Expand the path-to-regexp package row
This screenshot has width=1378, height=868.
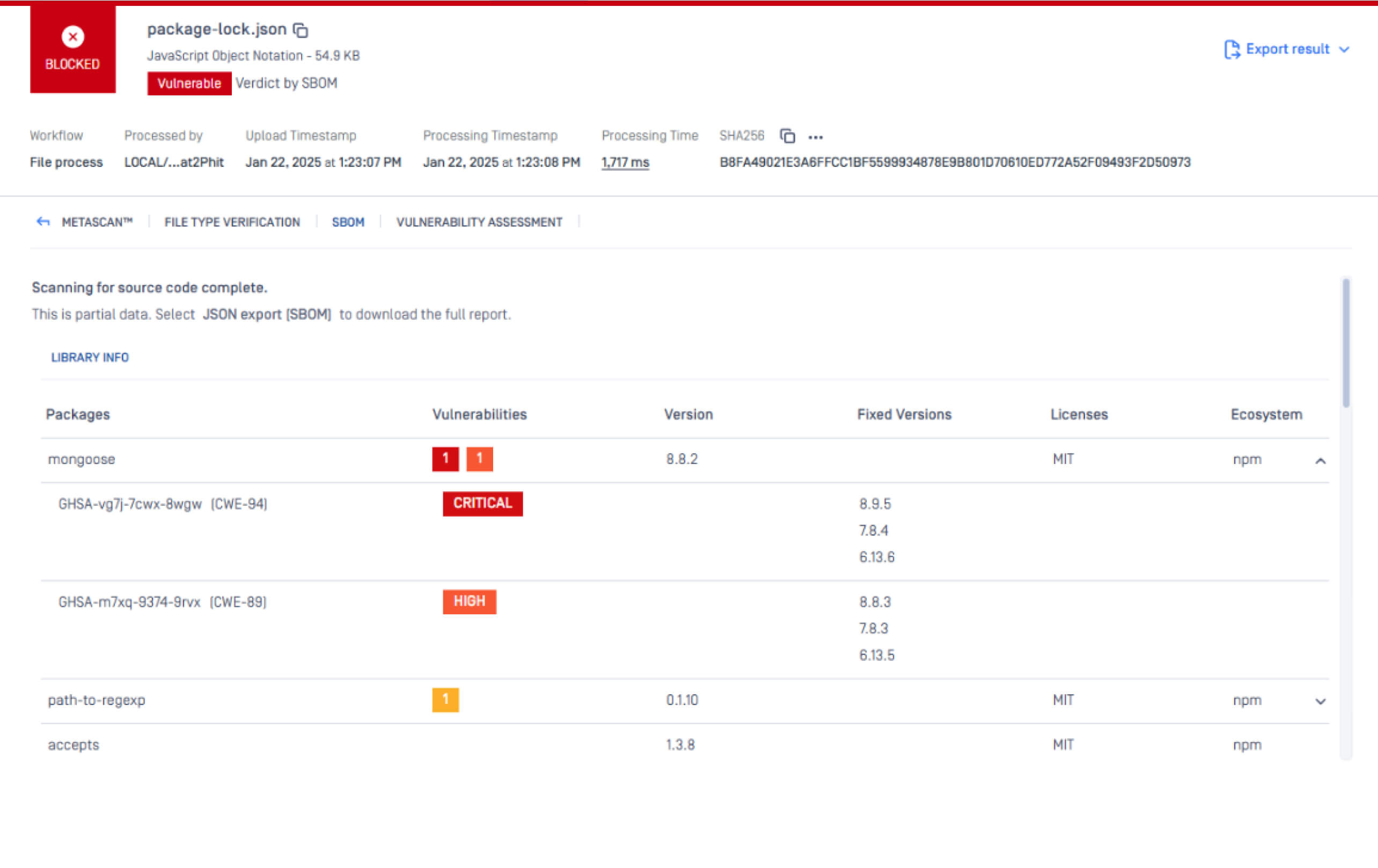tap(1320, 702)
